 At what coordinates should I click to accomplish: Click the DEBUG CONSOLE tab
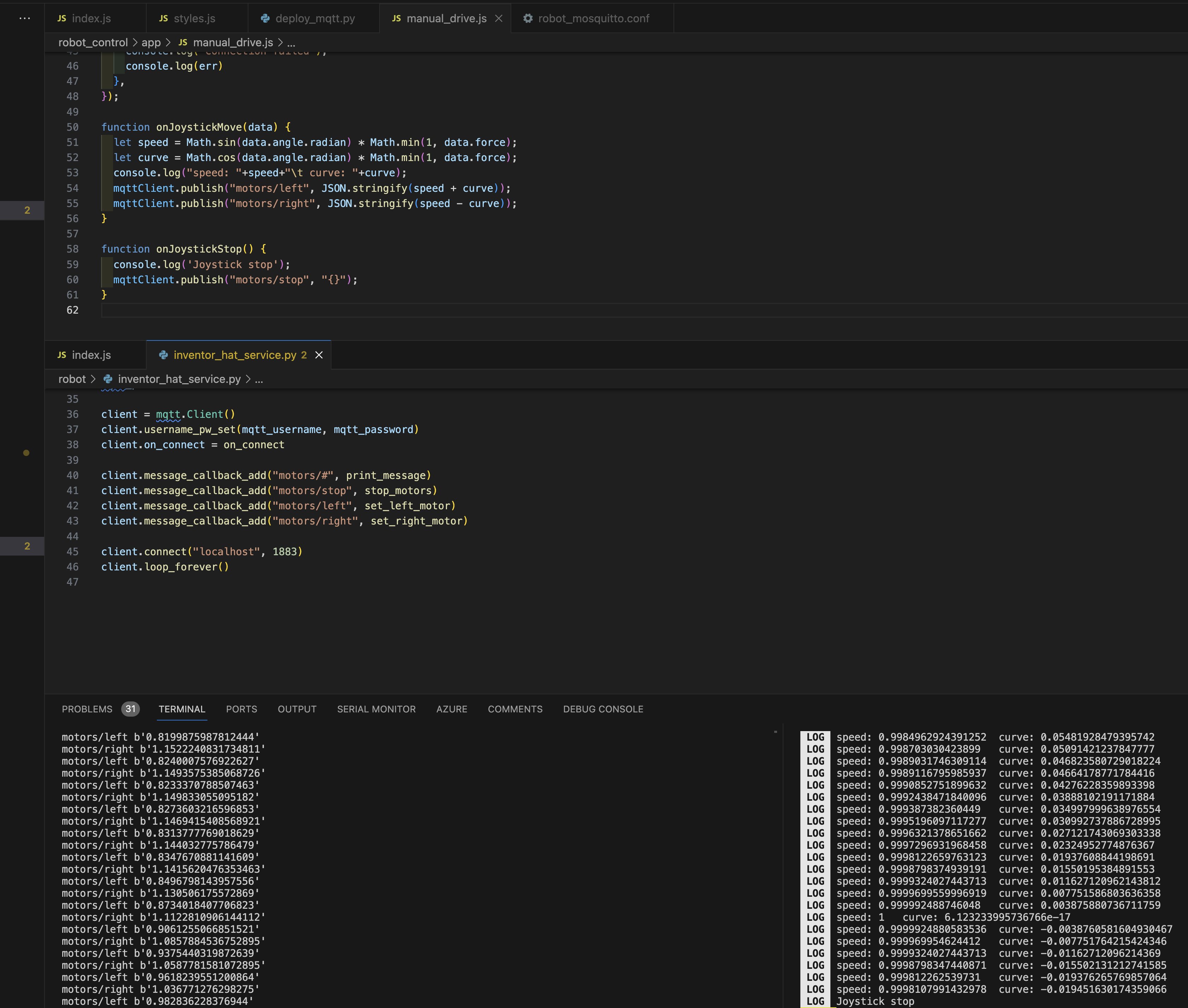click(601, 709)
